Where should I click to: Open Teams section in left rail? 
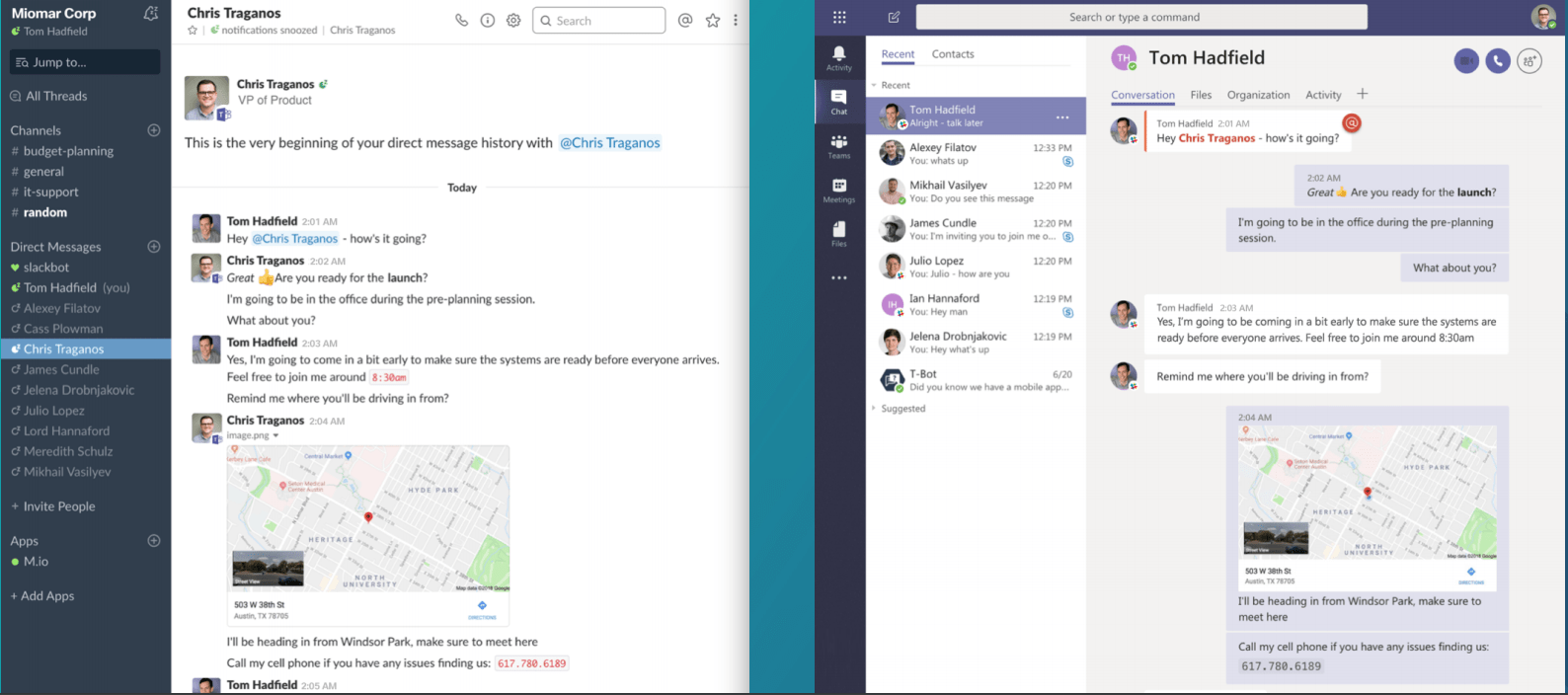click(839, 146)
